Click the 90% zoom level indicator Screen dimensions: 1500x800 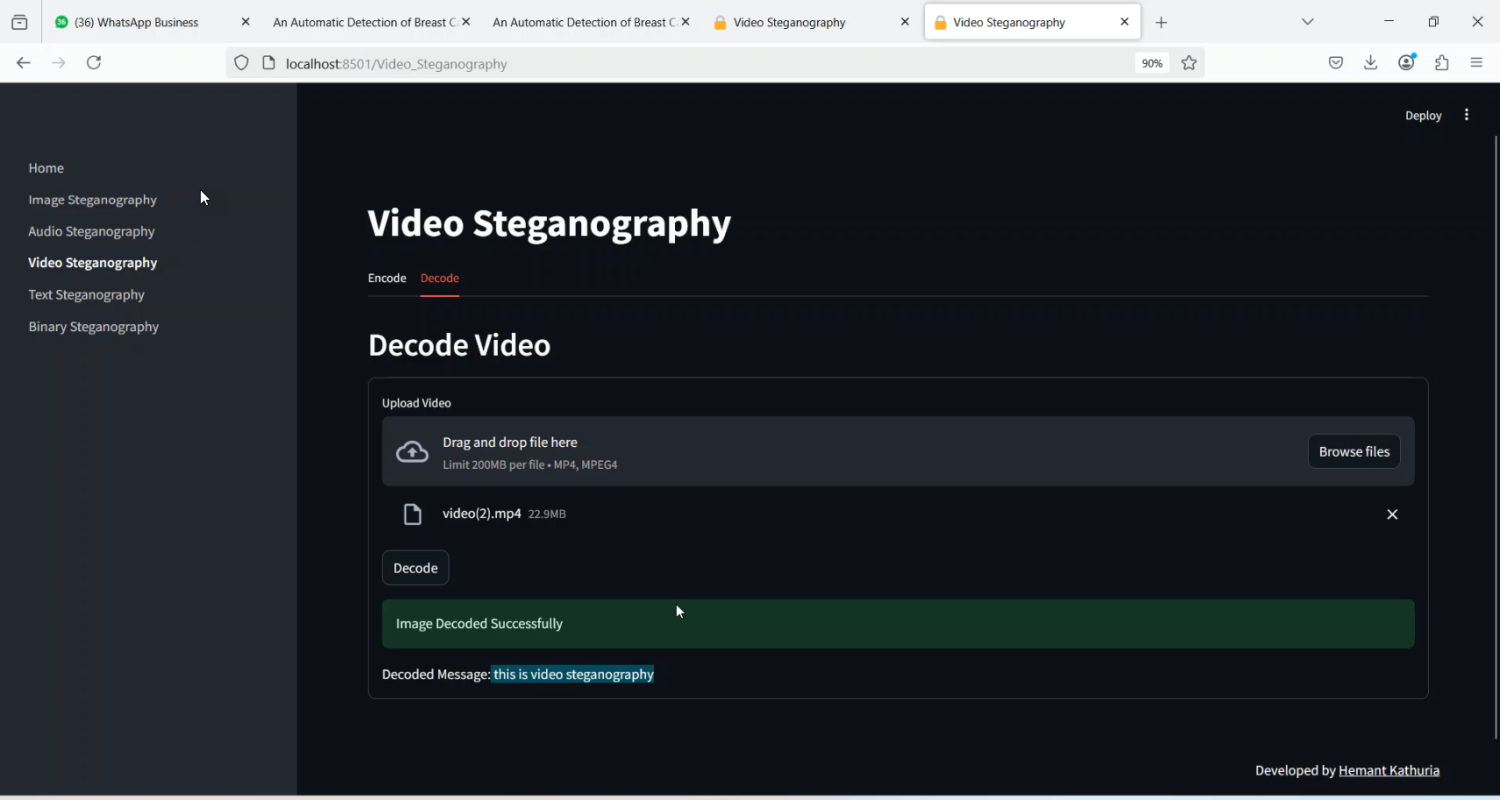[x=1152, y=63]
